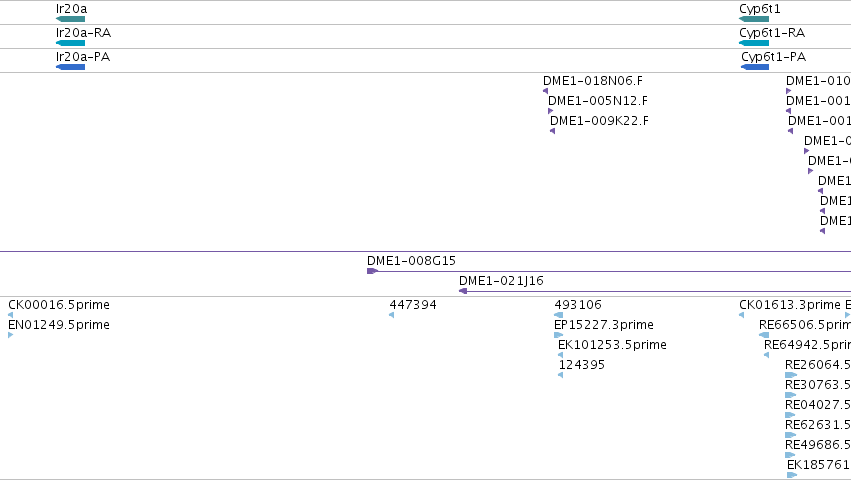This screenshot has height=480, width=851.
Task: Click the Cyp6t1-RA label
Action: pyautogui.click(x=772, y=33)
